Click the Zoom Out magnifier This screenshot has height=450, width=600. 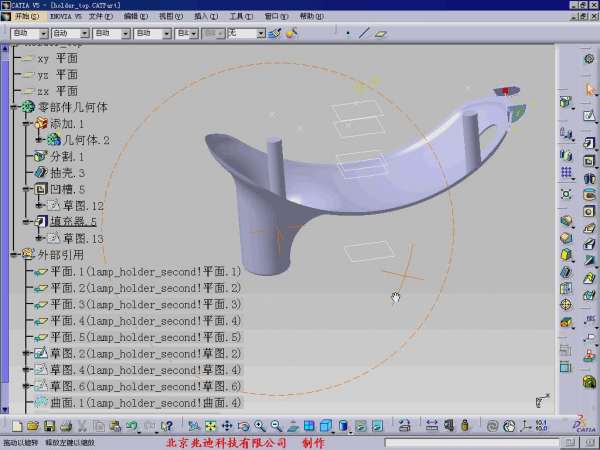[276, 426]
